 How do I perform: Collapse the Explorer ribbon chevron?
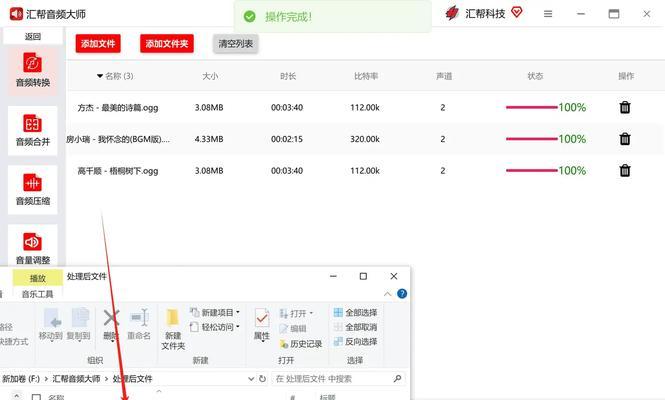coord(387,294)
